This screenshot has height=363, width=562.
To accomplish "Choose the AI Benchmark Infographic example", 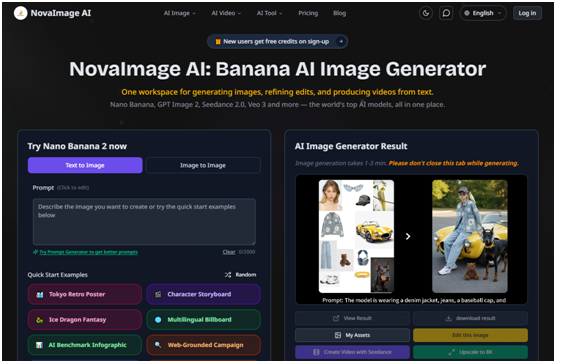I will (x=85, y=345).
